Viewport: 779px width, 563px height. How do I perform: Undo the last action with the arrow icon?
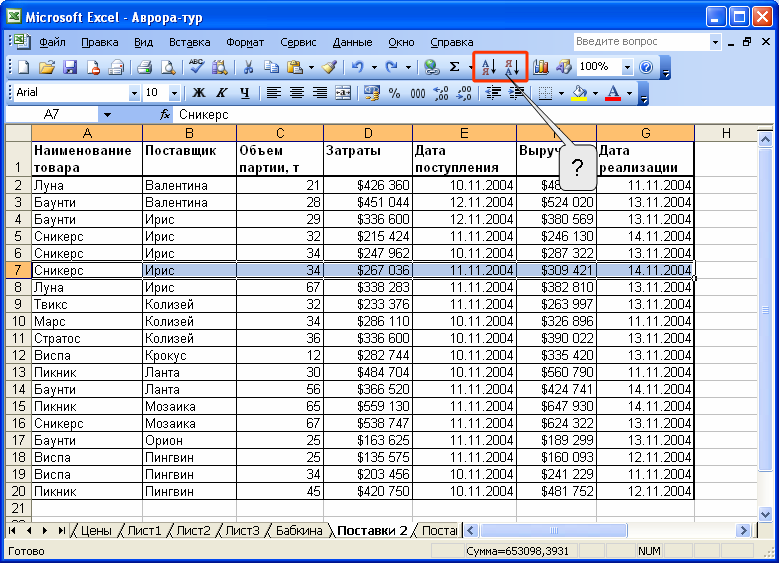pos(358,67)
